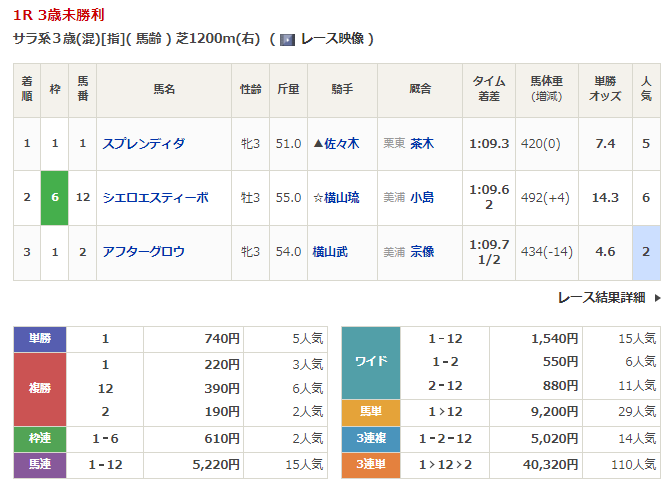Select the red 複勝 payout label
Viewport: 670px width, 484px height.
click(x=40, y=389)
